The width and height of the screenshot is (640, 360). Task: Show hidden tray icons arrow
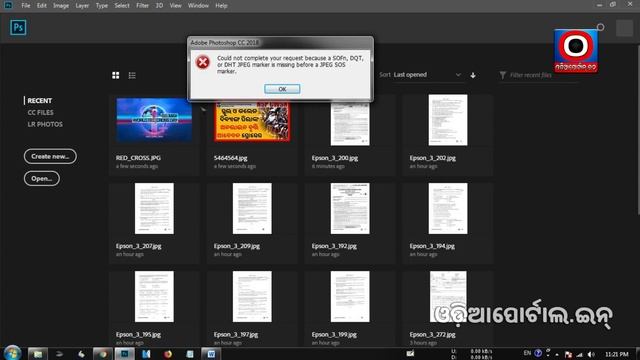(557, 354)
